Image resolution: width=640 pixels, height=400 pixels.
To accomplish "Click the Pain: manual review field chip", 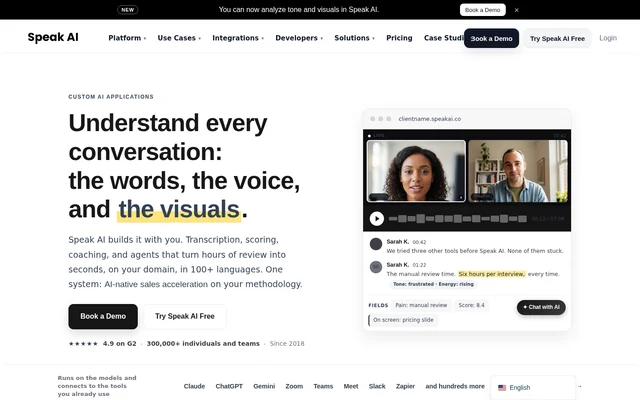I will click(421, 305).
